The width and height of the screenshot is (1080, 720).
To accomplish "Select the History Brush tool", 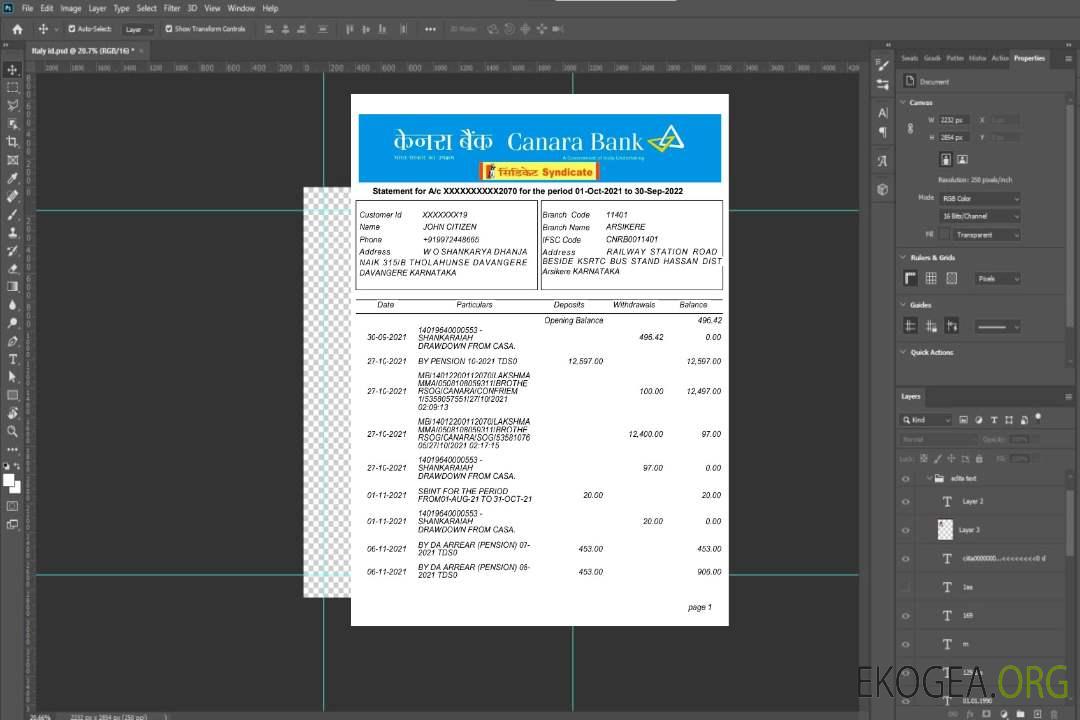I will (x=12, y=251).
